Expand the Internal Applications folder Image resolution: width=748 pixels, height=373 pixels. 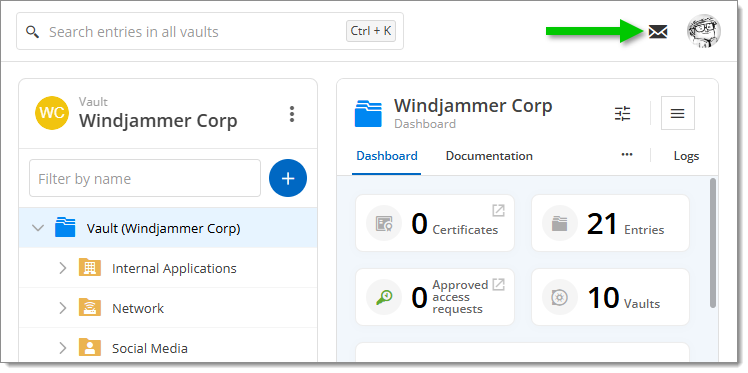point(62,268)
